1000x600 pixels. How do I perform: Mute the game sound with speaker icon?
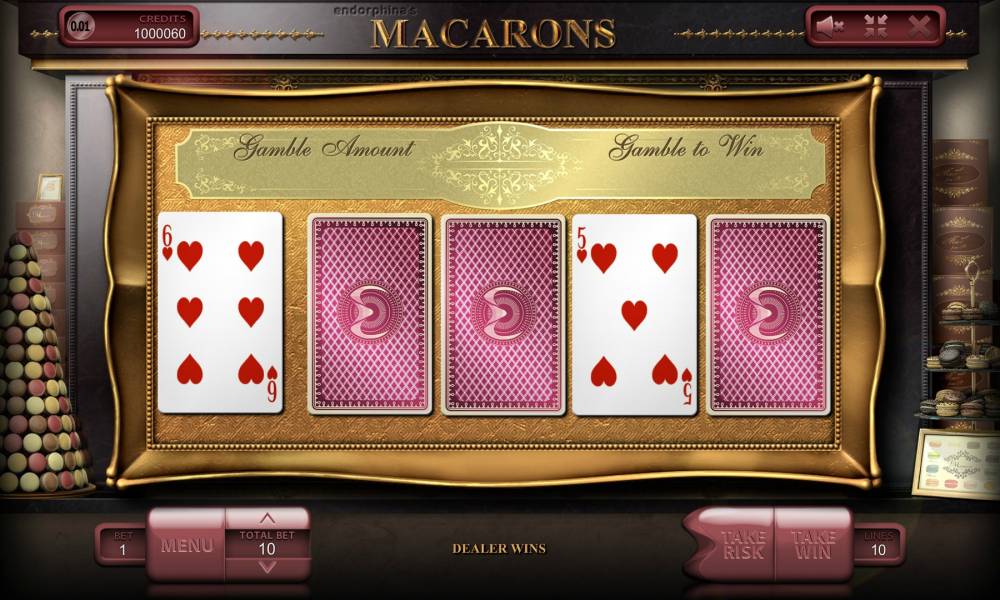pos(830,27)
